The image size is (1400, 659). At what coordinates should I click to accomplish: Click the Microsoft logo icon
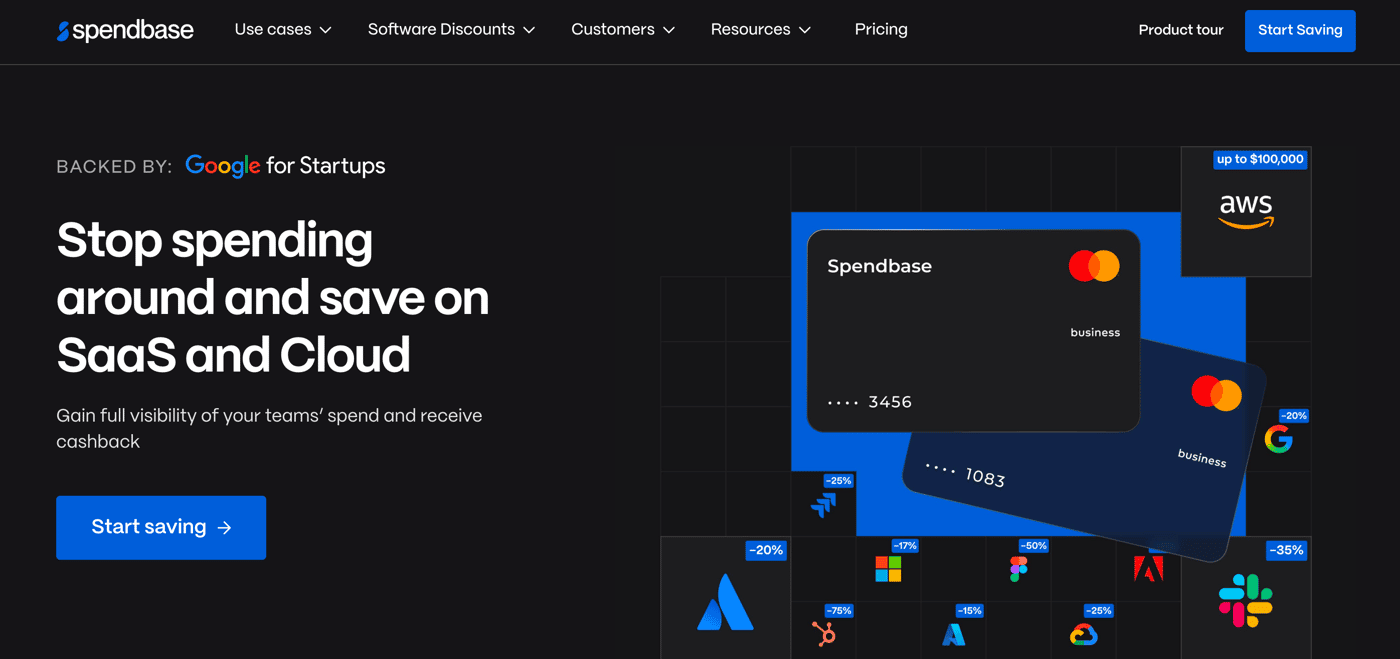pyautogui.click(x=888, y=569)
